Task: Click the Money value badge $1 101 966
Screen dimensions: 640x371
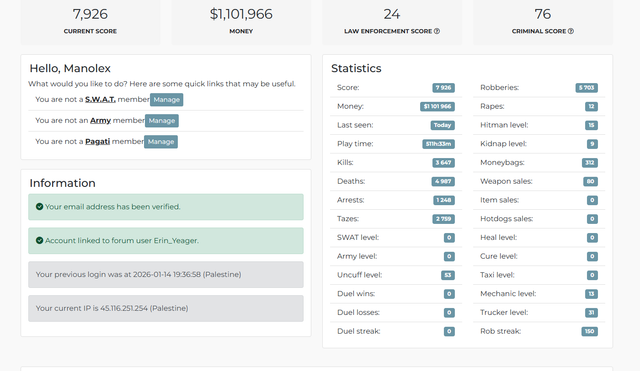Action: pos(438,107)
